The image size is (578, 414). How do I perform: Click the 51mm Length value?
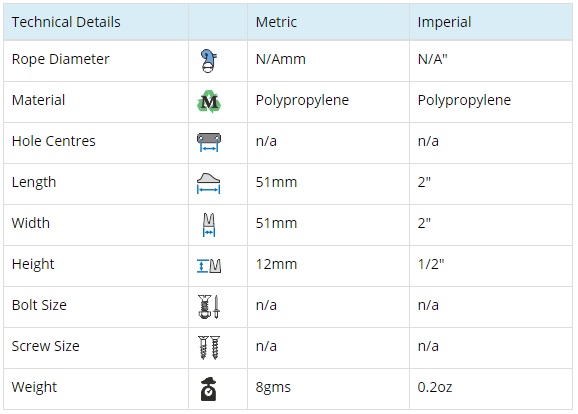pyautogui.click(x=276, y=182)
